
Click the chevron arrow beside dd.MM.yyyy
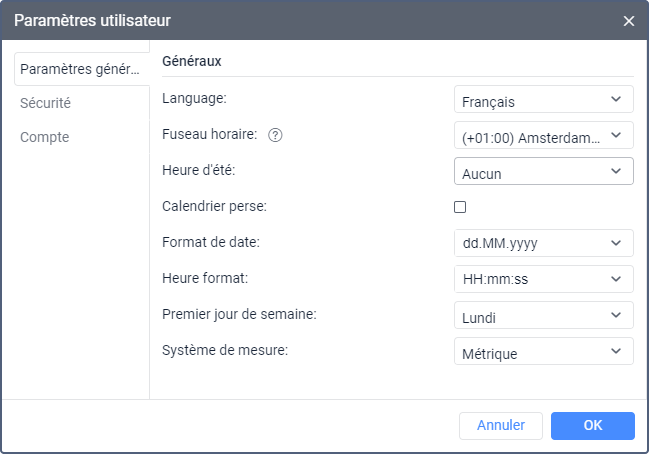616,243
